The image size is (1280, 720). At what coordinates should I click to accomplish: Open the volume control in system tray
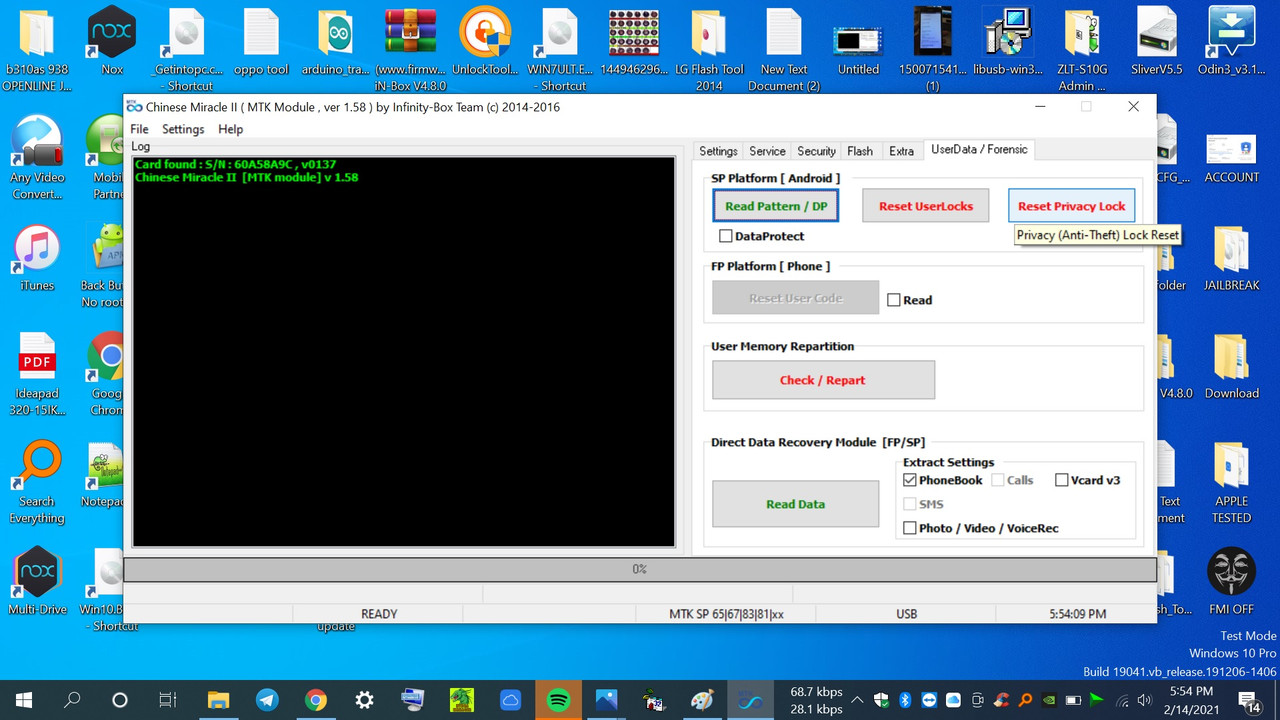point(1144,700)
